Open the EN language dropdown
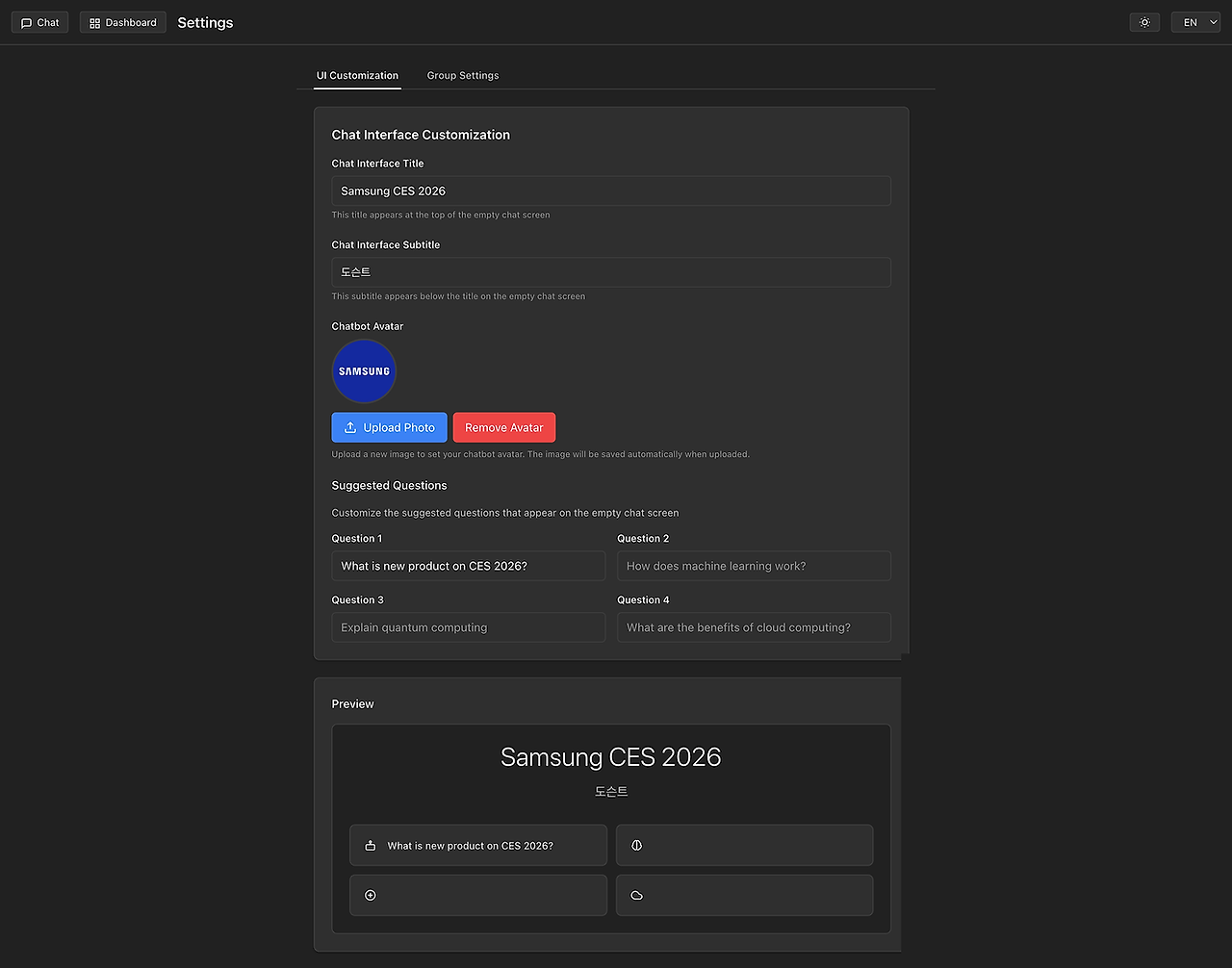The width and height of the screenshot is (1232, 968). point(1195,22)
